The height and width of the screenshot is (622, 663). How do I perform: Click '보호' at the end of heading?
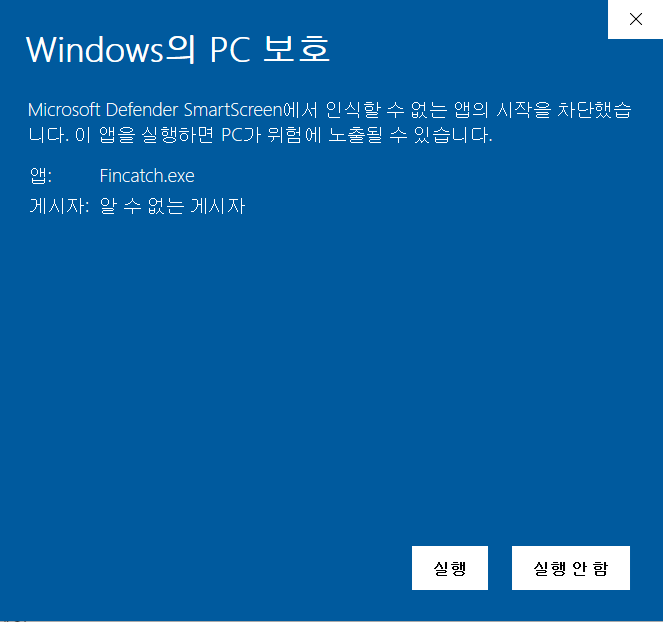(296, 49)
